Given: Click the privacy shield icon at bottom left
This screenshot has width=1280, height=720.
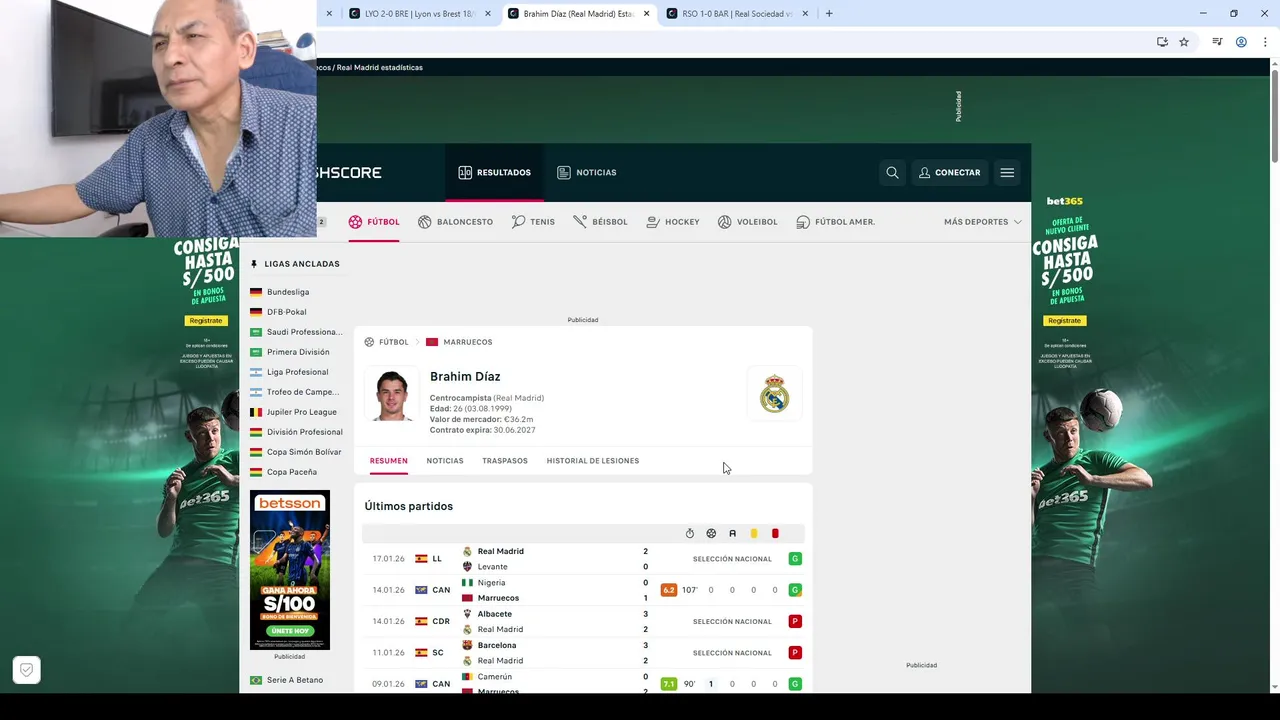Looking at the screenshot, I should [x=27, y=670].
